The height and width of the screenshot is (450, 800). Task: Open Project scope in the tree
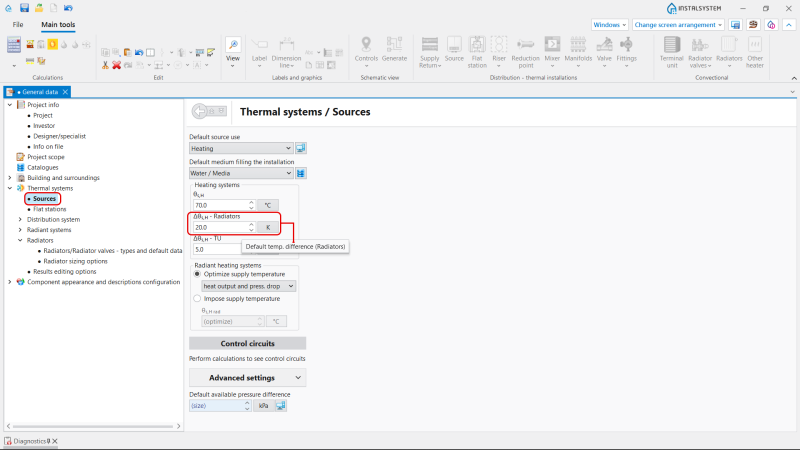pyautogui.click(x=45, y=157)
